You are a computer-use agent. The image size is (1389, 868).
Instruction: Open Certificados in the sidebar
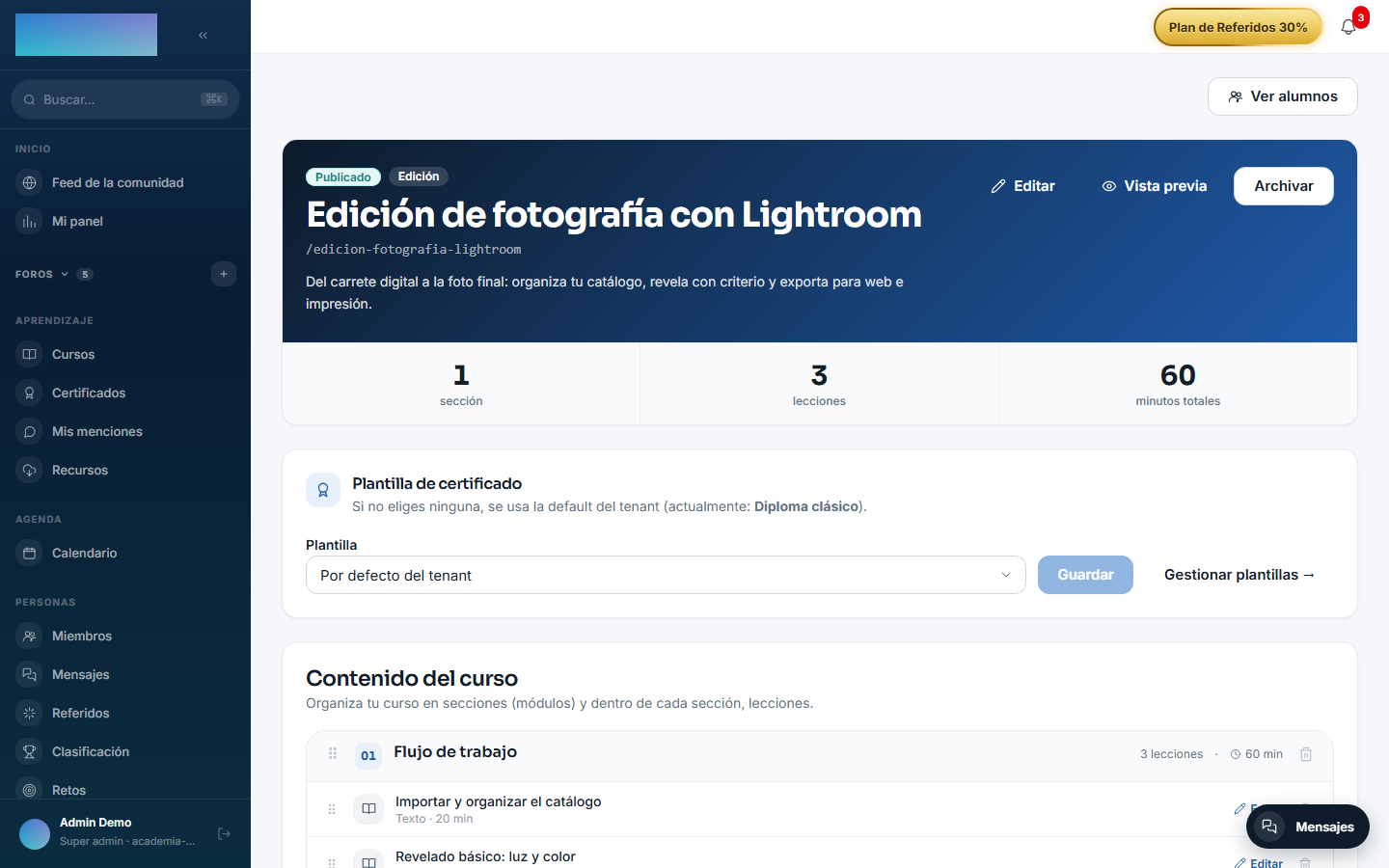pyautogui.click(x=125, y=393)
